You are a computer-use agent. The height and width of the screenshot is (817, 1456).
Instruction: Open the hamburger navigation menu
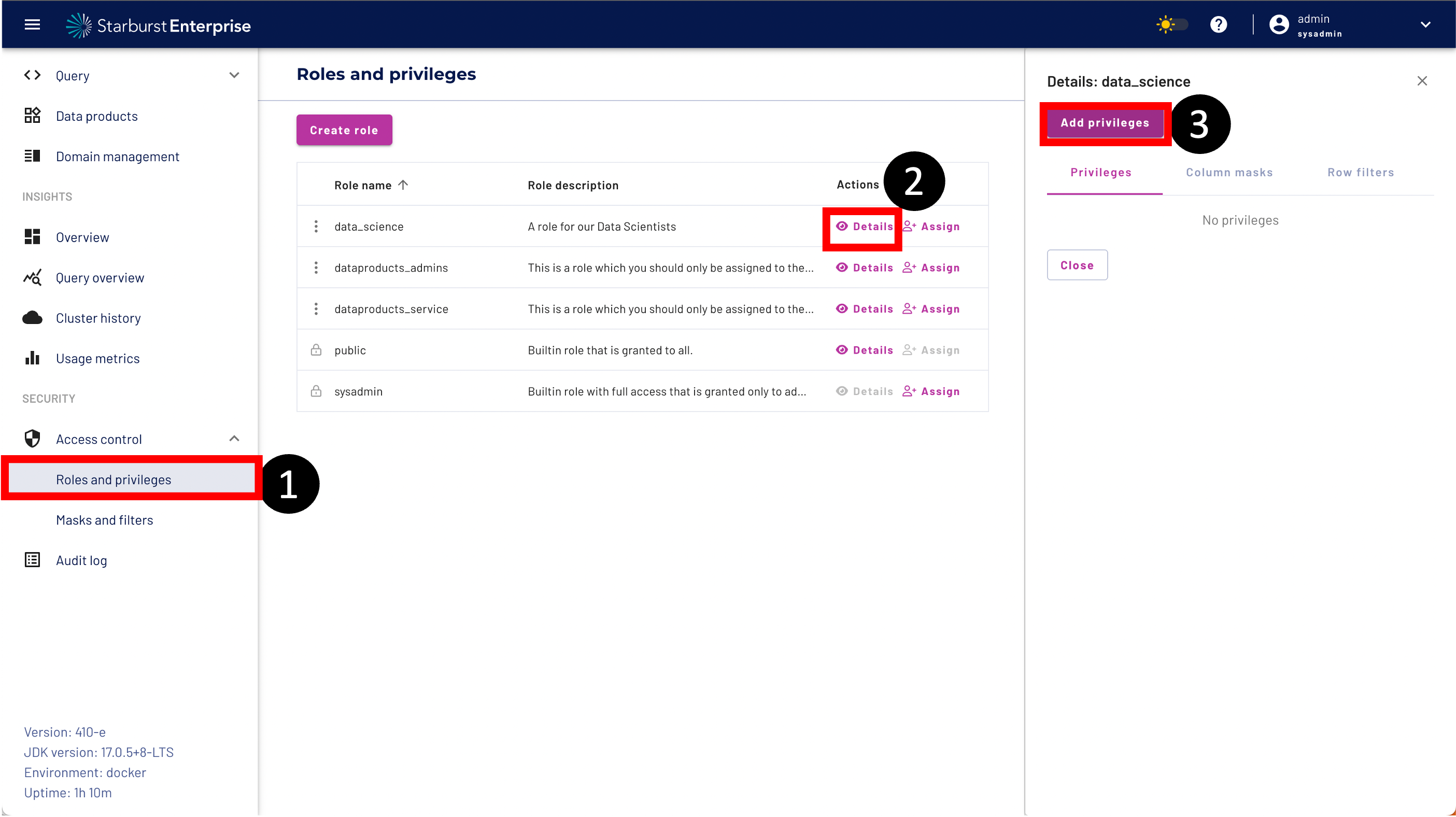coord(32,24)
